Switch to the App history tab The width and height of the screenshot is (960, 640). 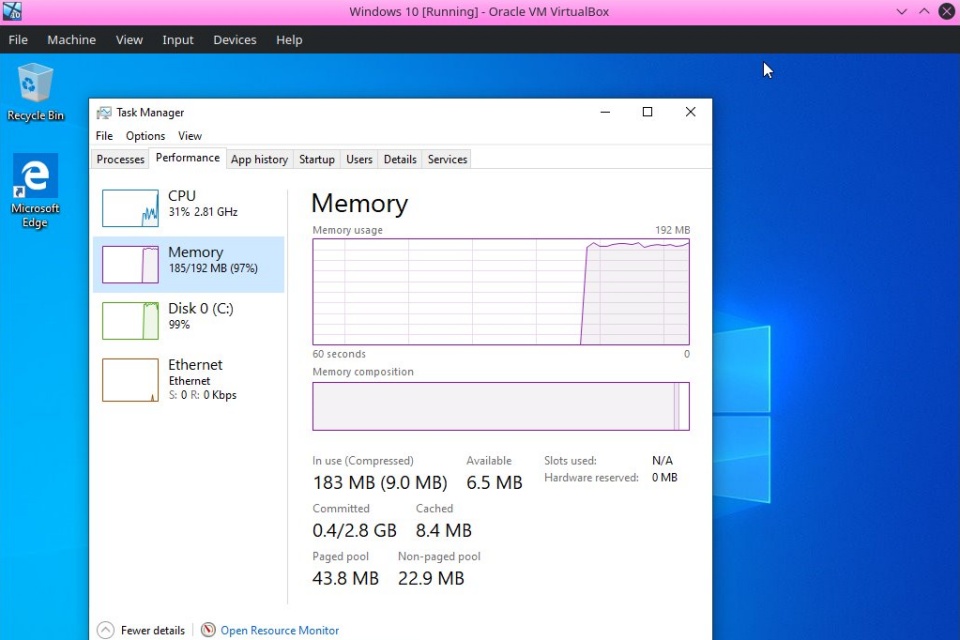259,160
